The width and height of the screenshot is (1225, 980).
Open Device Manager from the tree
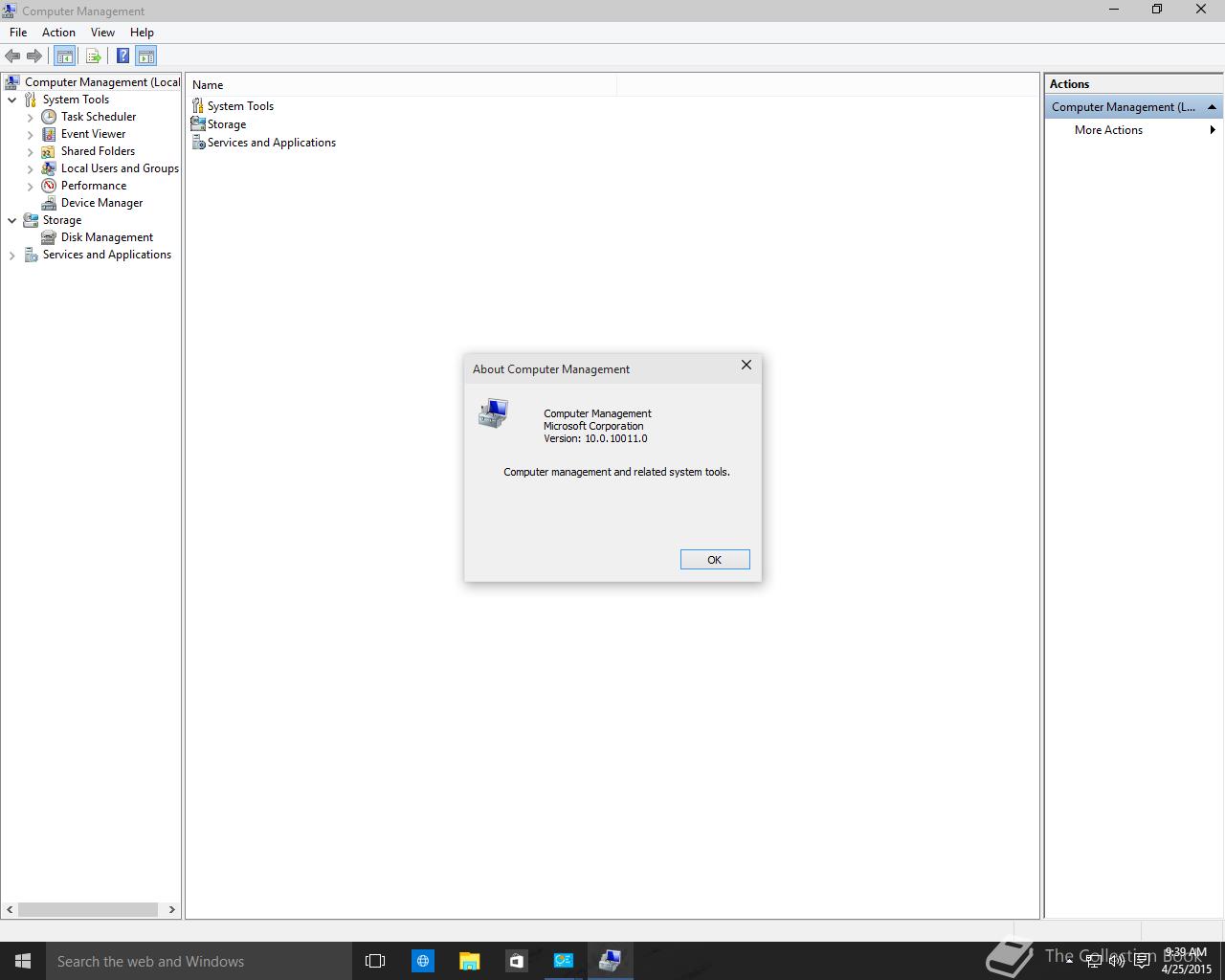click(101, 203)
